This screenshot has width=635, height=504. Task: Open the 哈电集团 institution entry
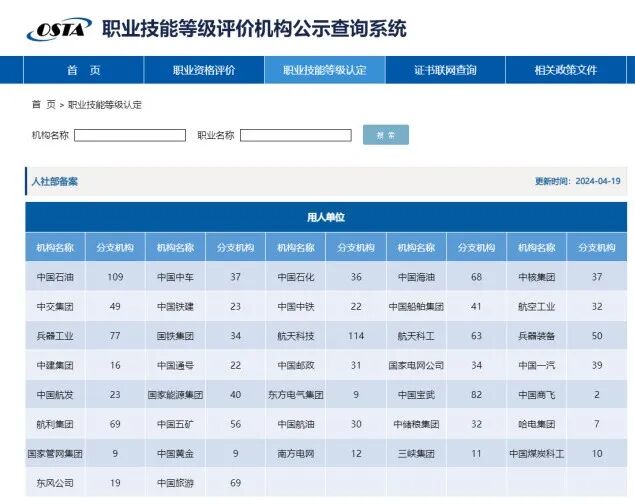pyautogui.click(x=537, y=424)
